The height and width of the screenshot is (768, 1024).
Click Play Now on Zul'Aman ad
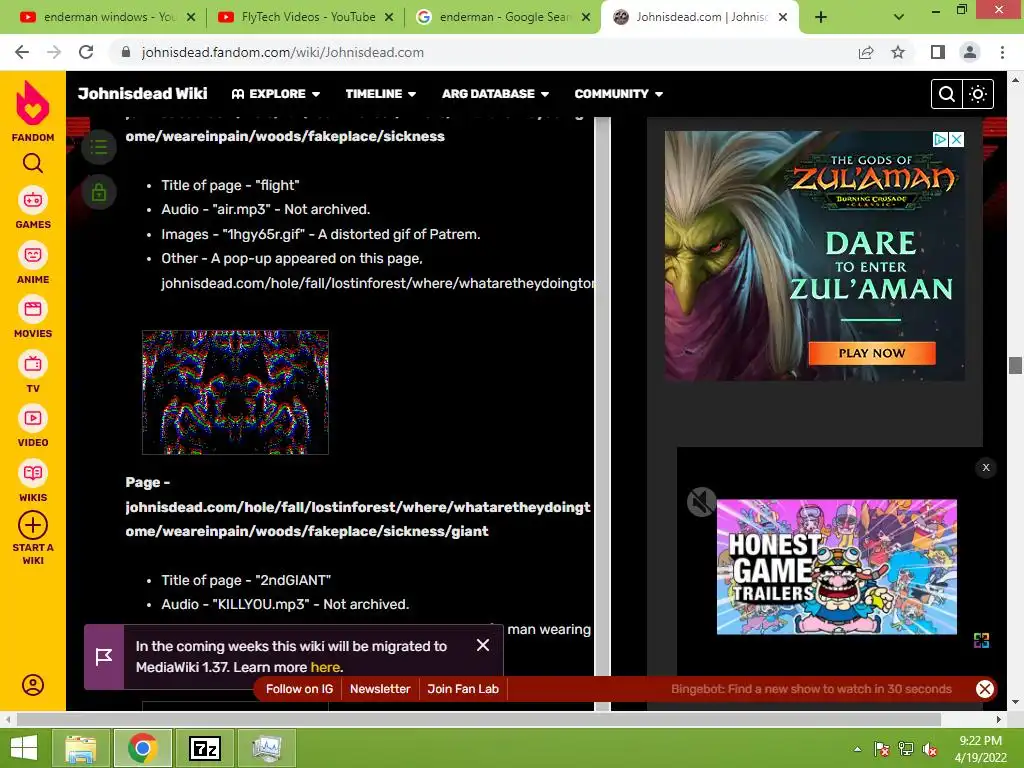click(872, 353)
